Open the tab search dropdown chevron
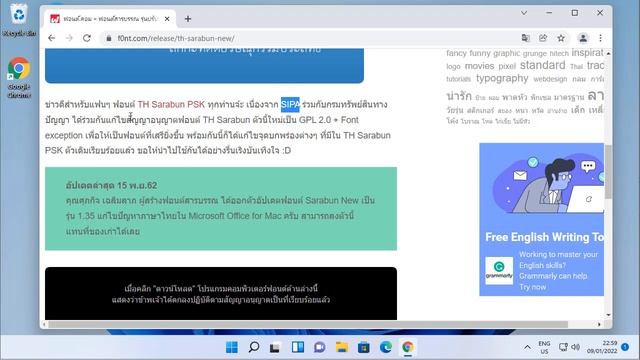Screen dimensions: 640x360 [524, 13]
